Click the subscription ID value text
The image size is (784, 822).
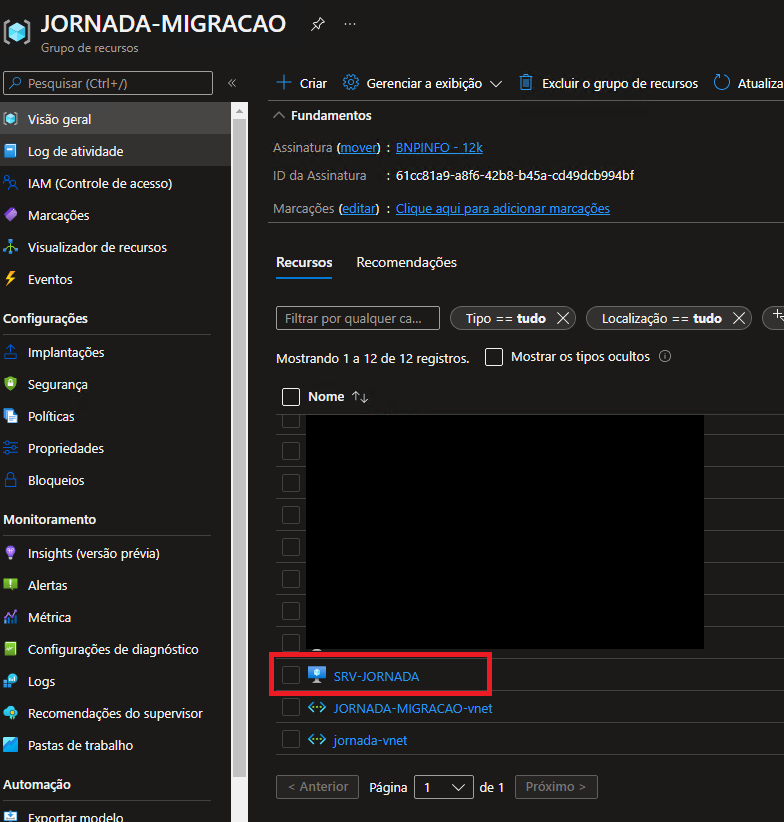coord(515,176)
